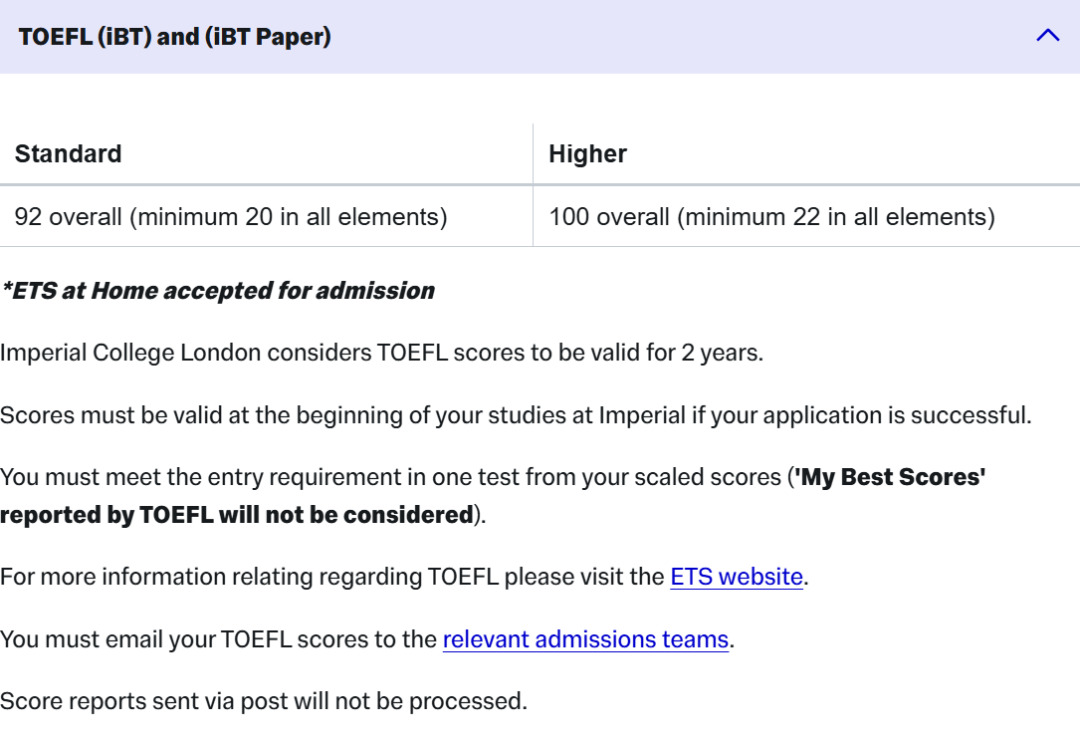Click bold 'reported by TOEFL will not be considered'
The height and width of the screenshot is (744, 1080).
[x=236, y=515]
